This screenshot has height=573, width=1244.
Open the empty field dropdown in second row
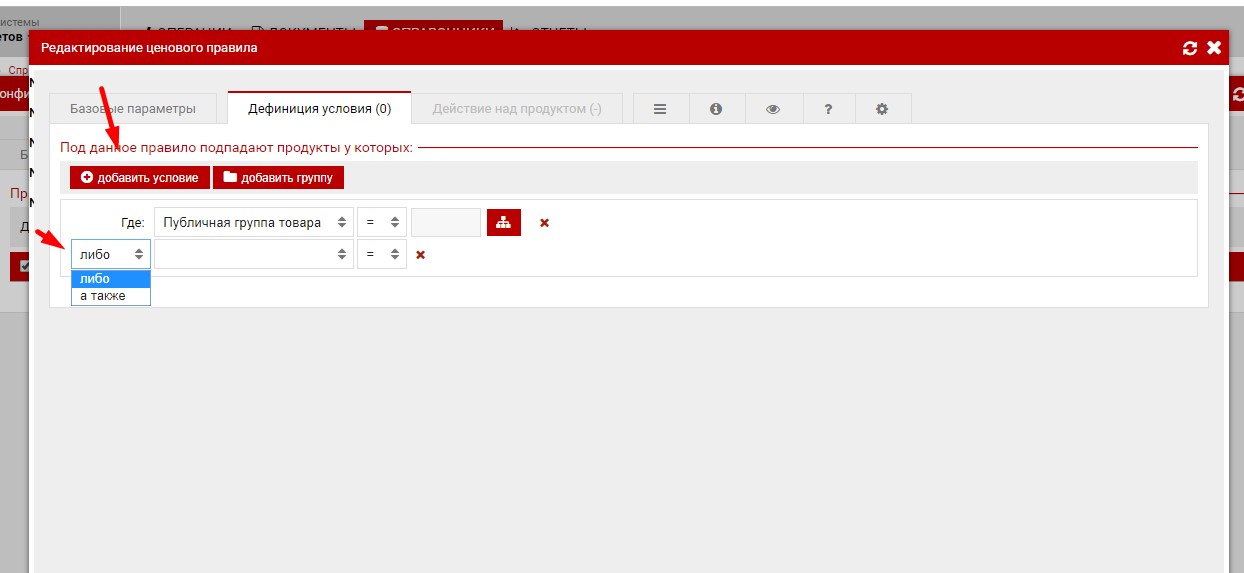[253, 254]
